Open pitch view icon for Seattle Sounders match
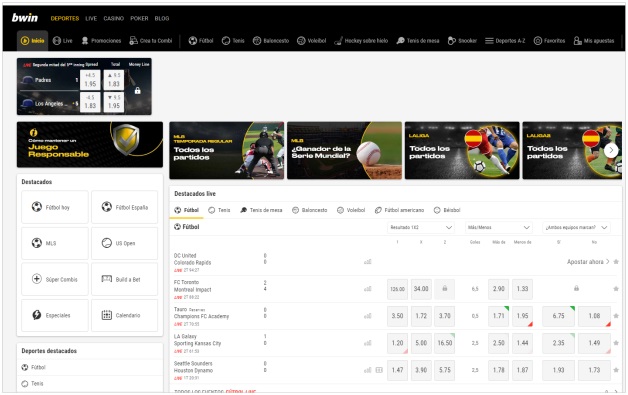Image resolution: width=628 pixels, height=395 pixels. click(x=379, y=370)
